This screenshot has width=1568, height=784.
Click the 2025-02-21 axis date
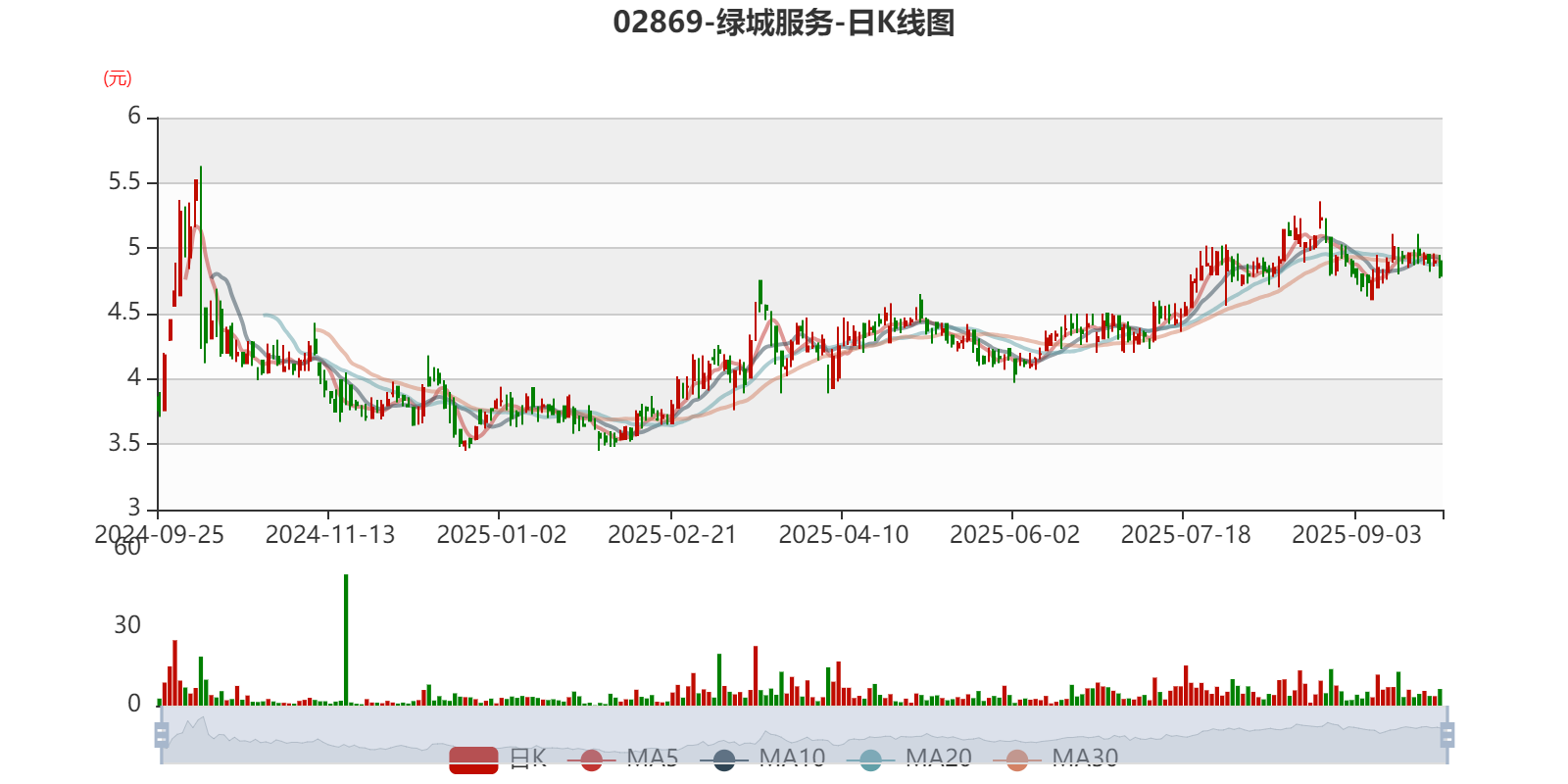pyautogui.click(x=672, y=535)
